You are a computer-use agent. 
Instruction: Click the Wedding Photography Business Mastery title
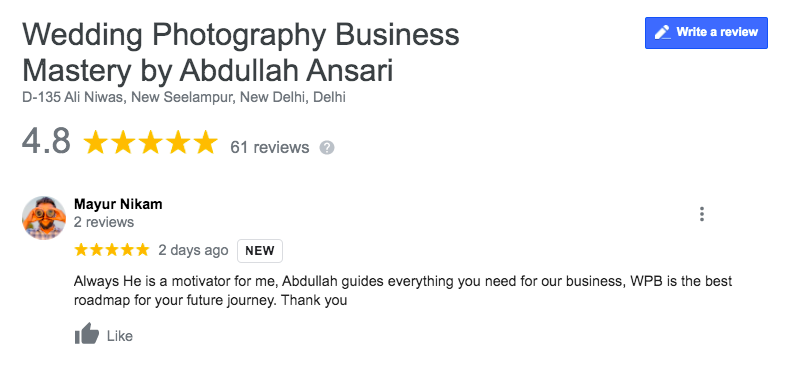[x=241, y=53]
